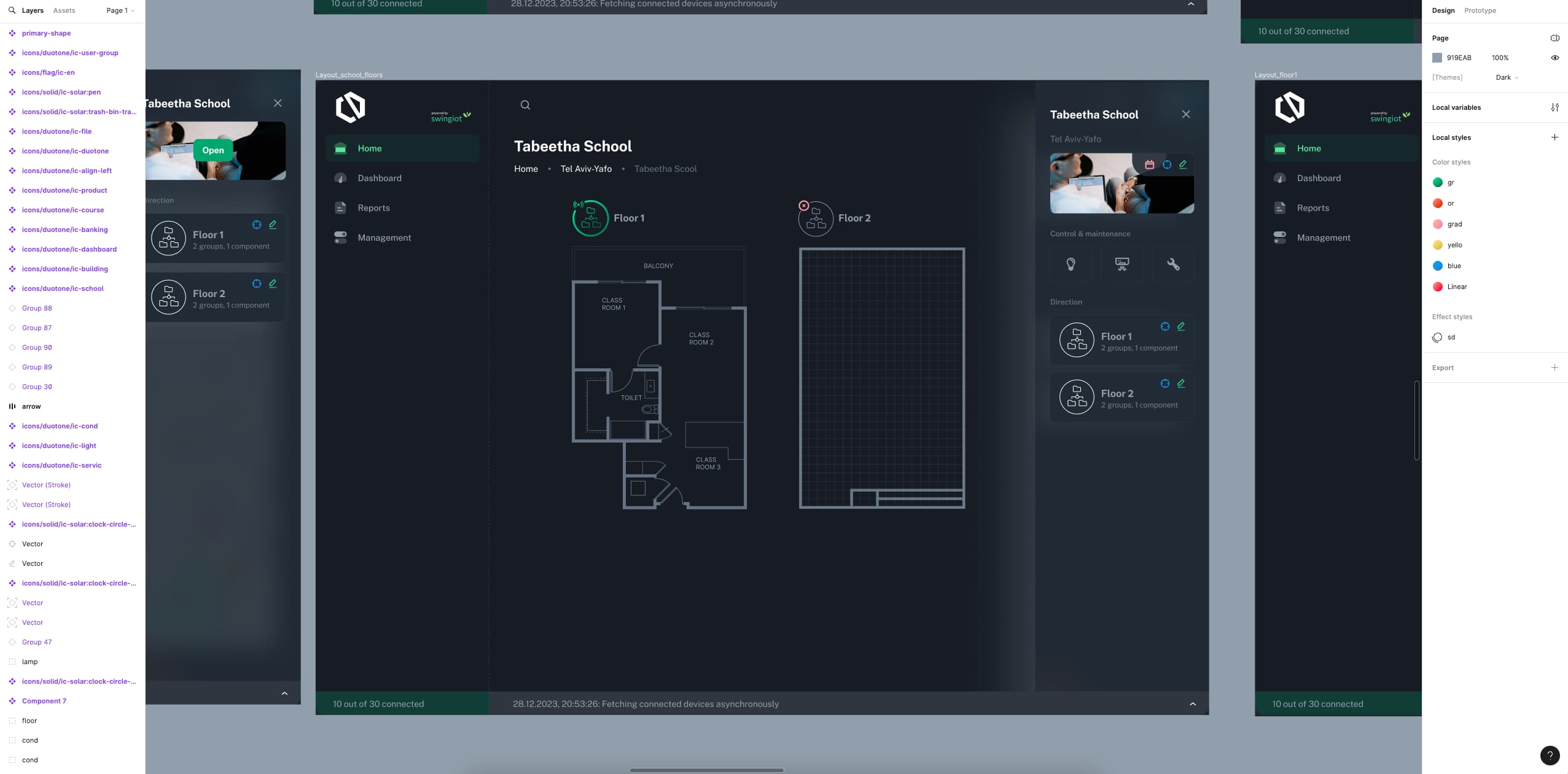Select the icons/duotone/ic-school layer

pos(63,288)
